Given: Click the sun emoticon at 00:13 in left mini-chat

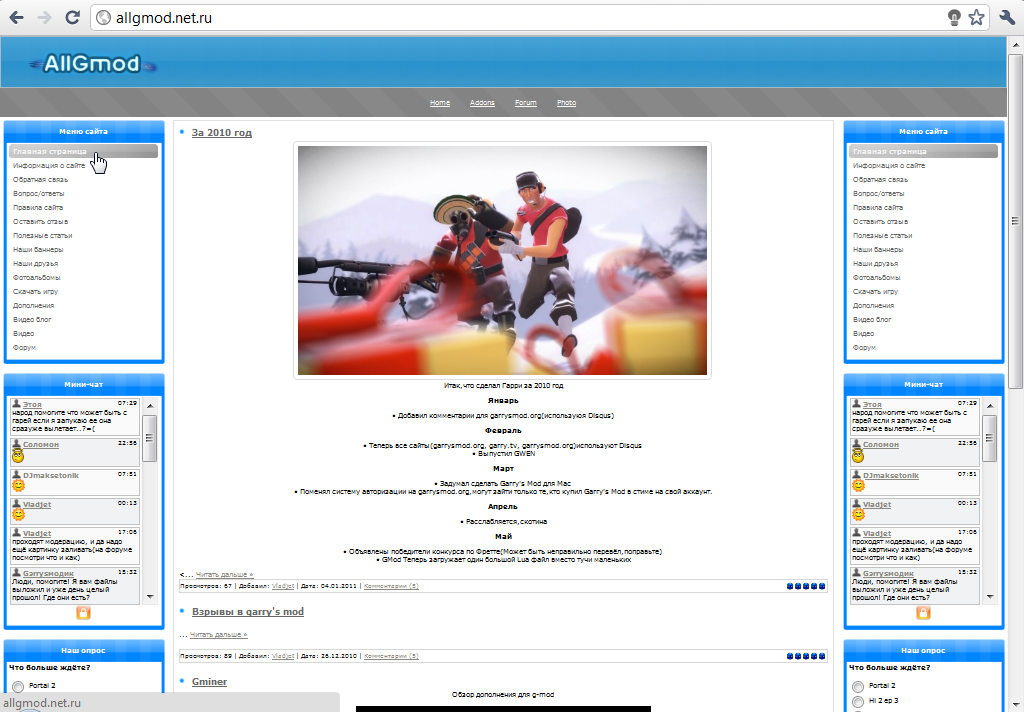Looking at the screenshot, I should coord(18,514).
